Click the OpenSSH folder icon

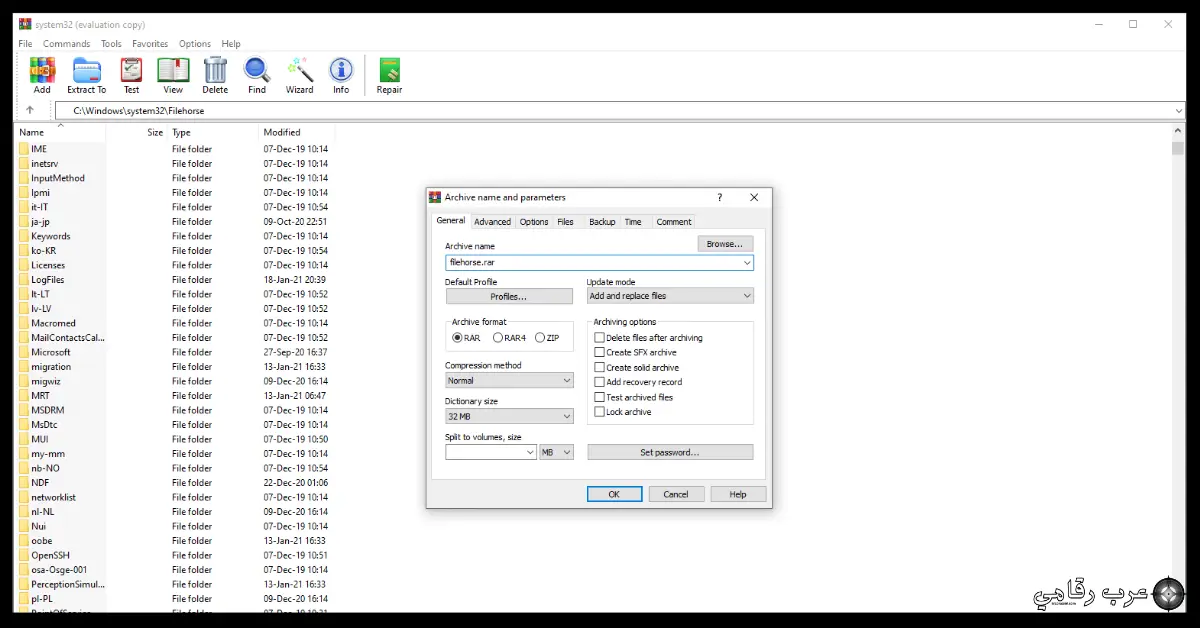coord(24,555)
